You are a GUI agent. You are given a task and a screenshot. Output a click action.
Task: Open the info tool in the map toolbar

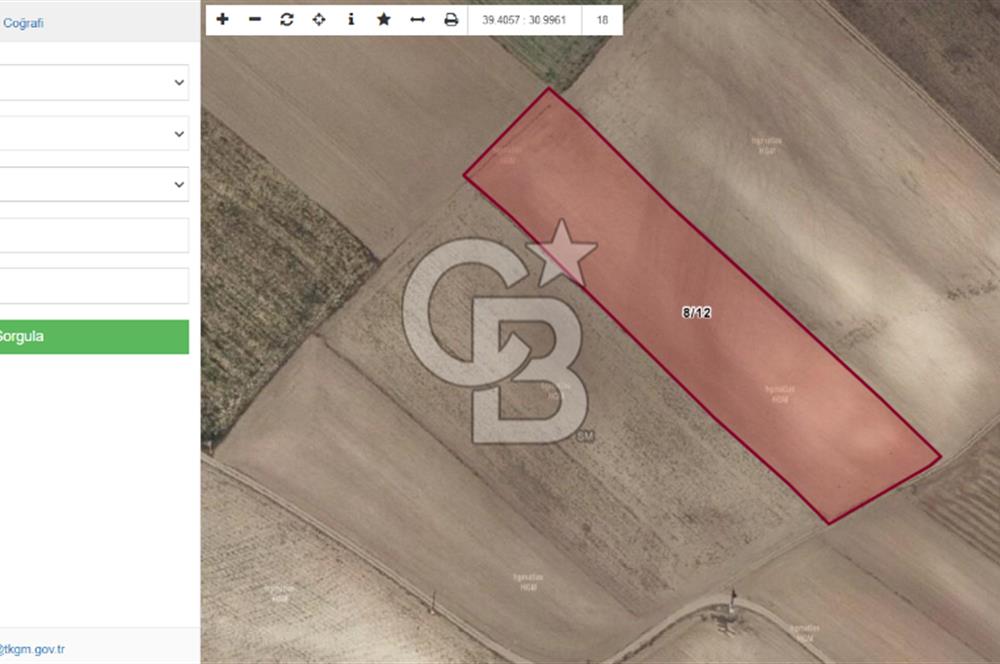(x=351, y=19)
